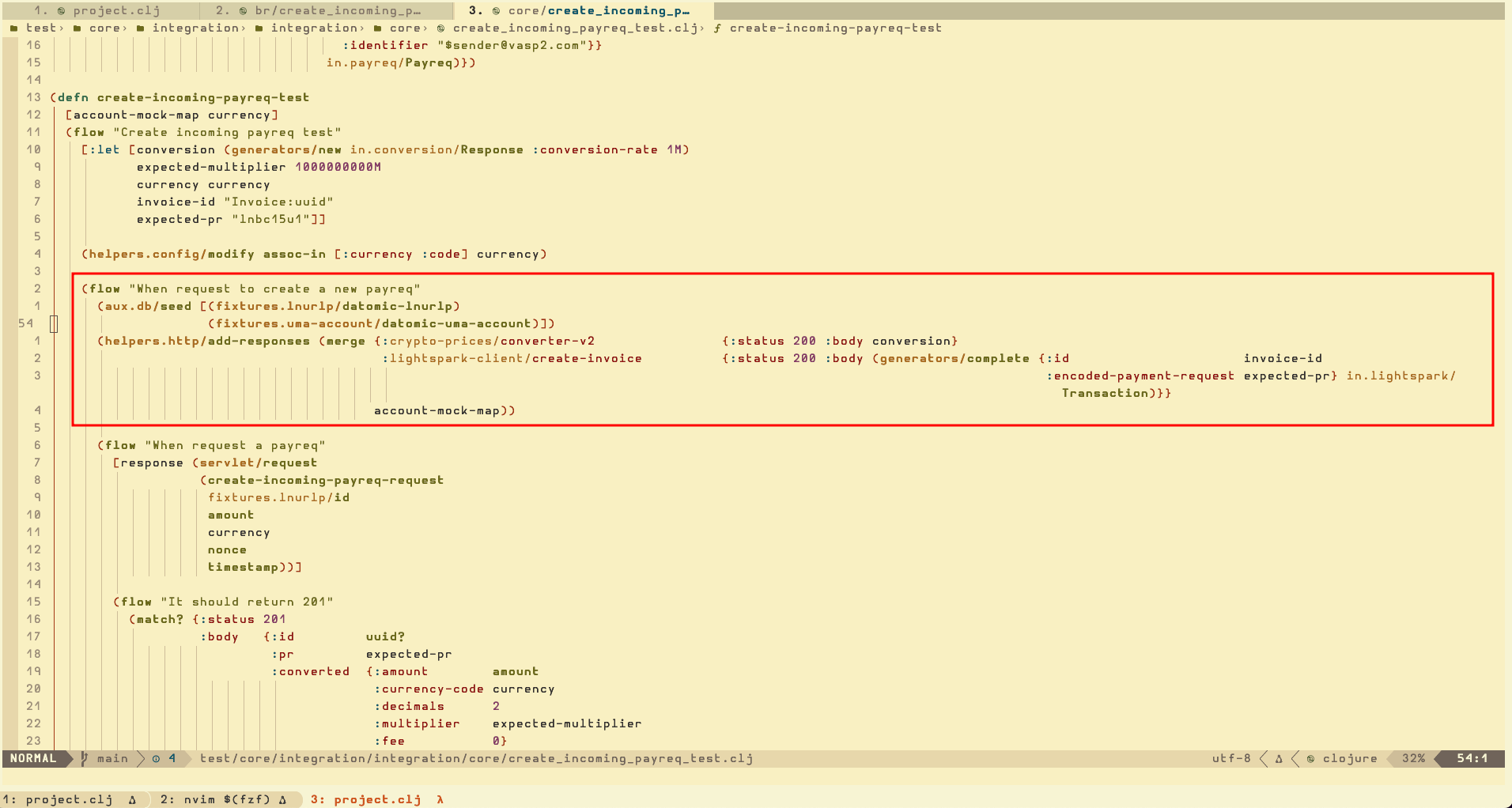This screenshot has width=1512, height=808.
Task: Click the 'clojure' filetype label
Action: [x=1350, y=759]
